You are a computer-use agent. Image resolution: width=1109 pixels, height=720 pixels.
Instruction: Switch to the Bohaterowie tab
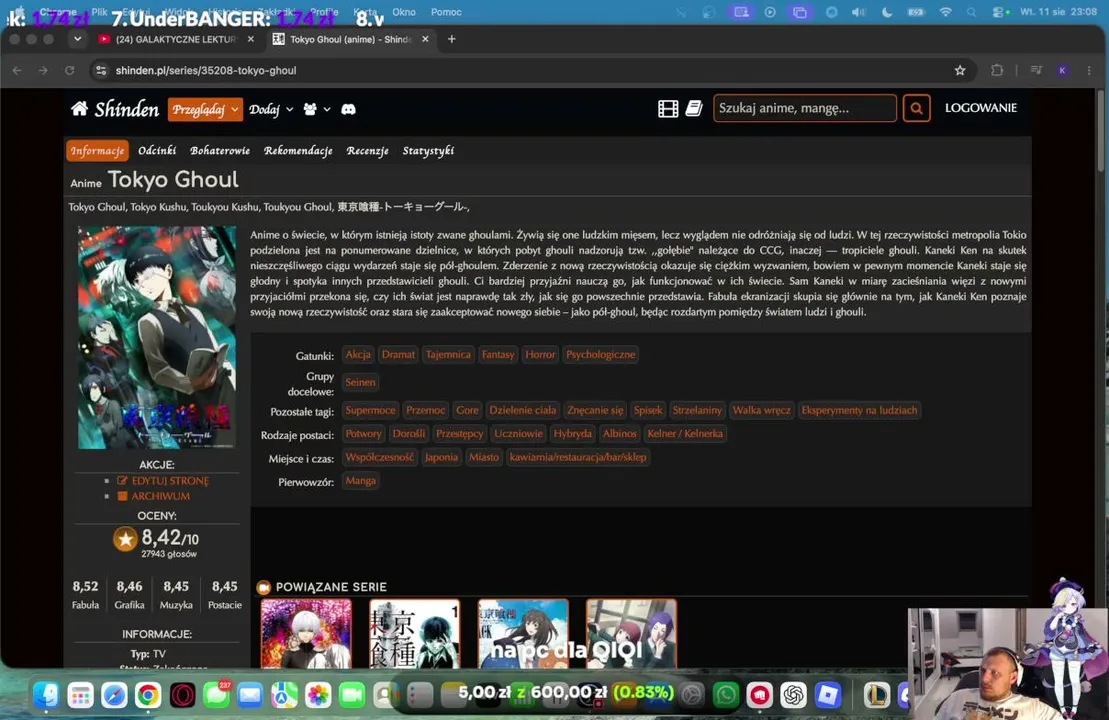[220, 151]
